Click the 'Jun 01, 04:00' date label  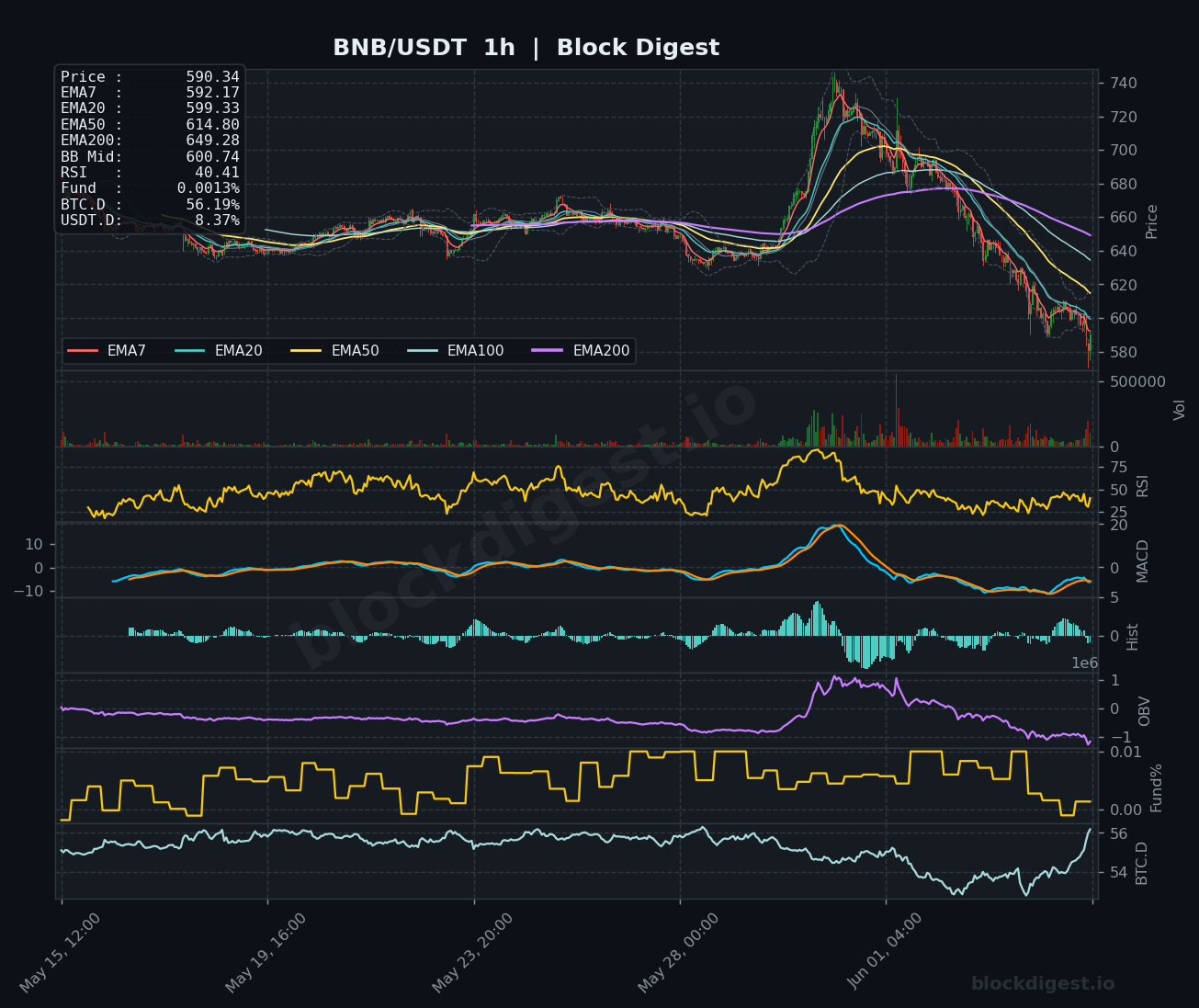pyautogui.click(x=885, y=951)
